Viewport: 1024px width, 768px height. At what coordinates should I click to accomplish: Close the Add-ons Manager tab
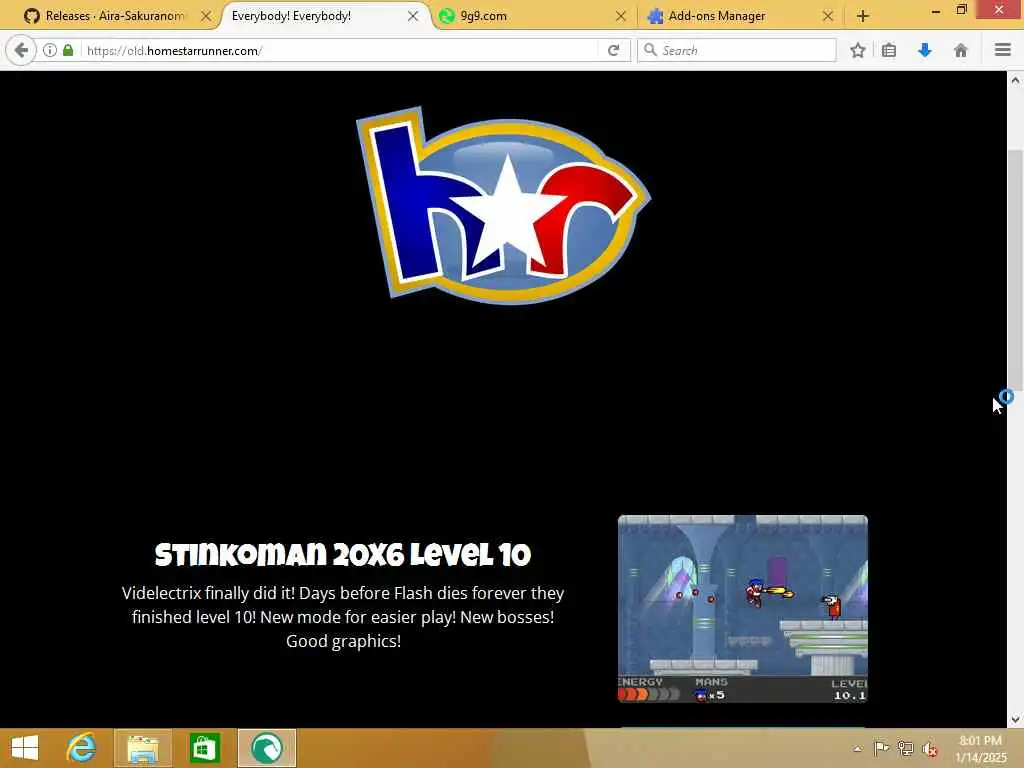pos(827,16)
